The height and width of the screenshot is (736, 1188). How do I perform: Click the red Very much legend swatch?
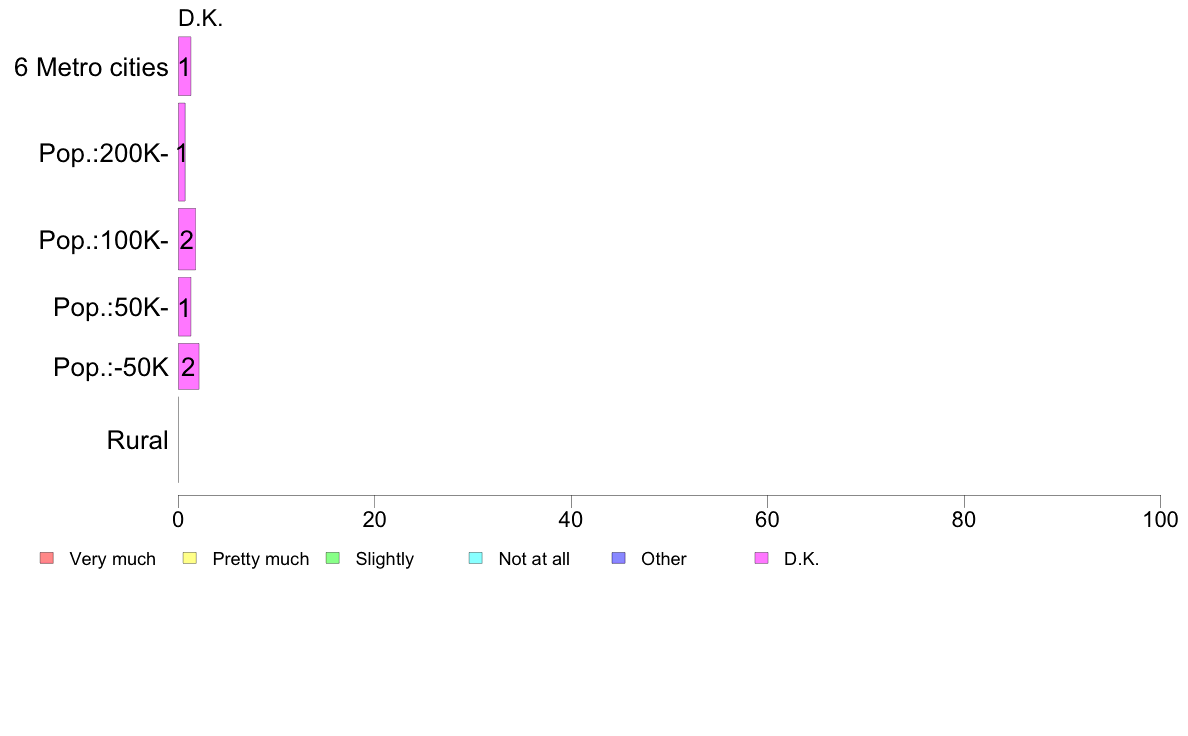47,559
